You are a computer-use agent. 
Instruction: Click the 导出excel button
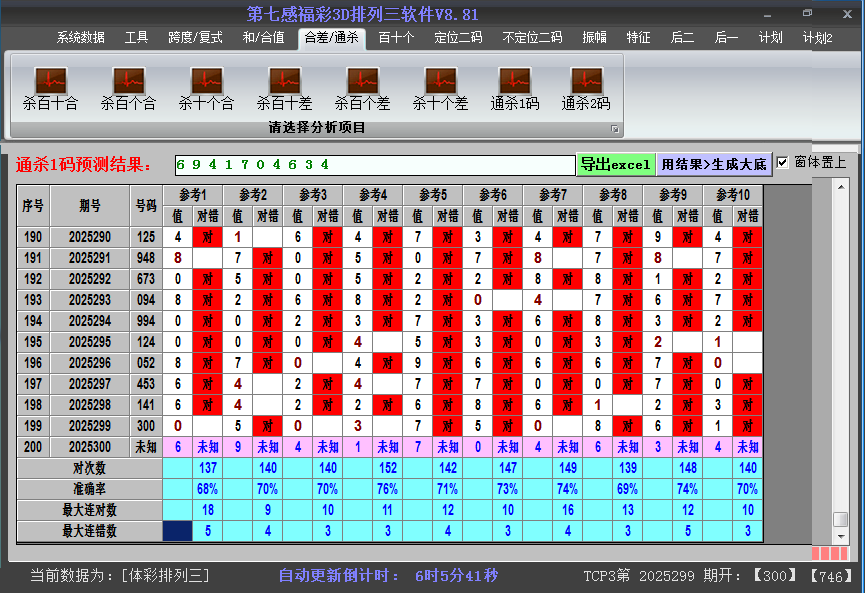[x=615, y=165]
